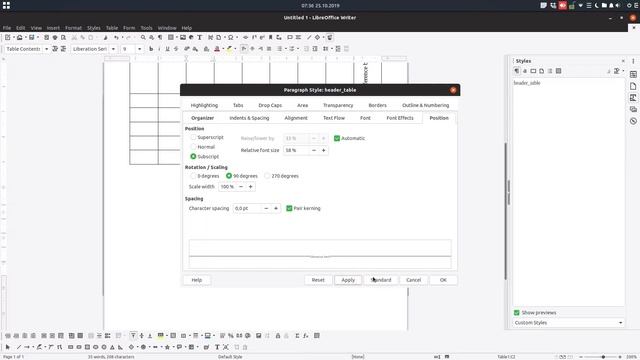Decrease the Relative font size value

coord(314,151)
